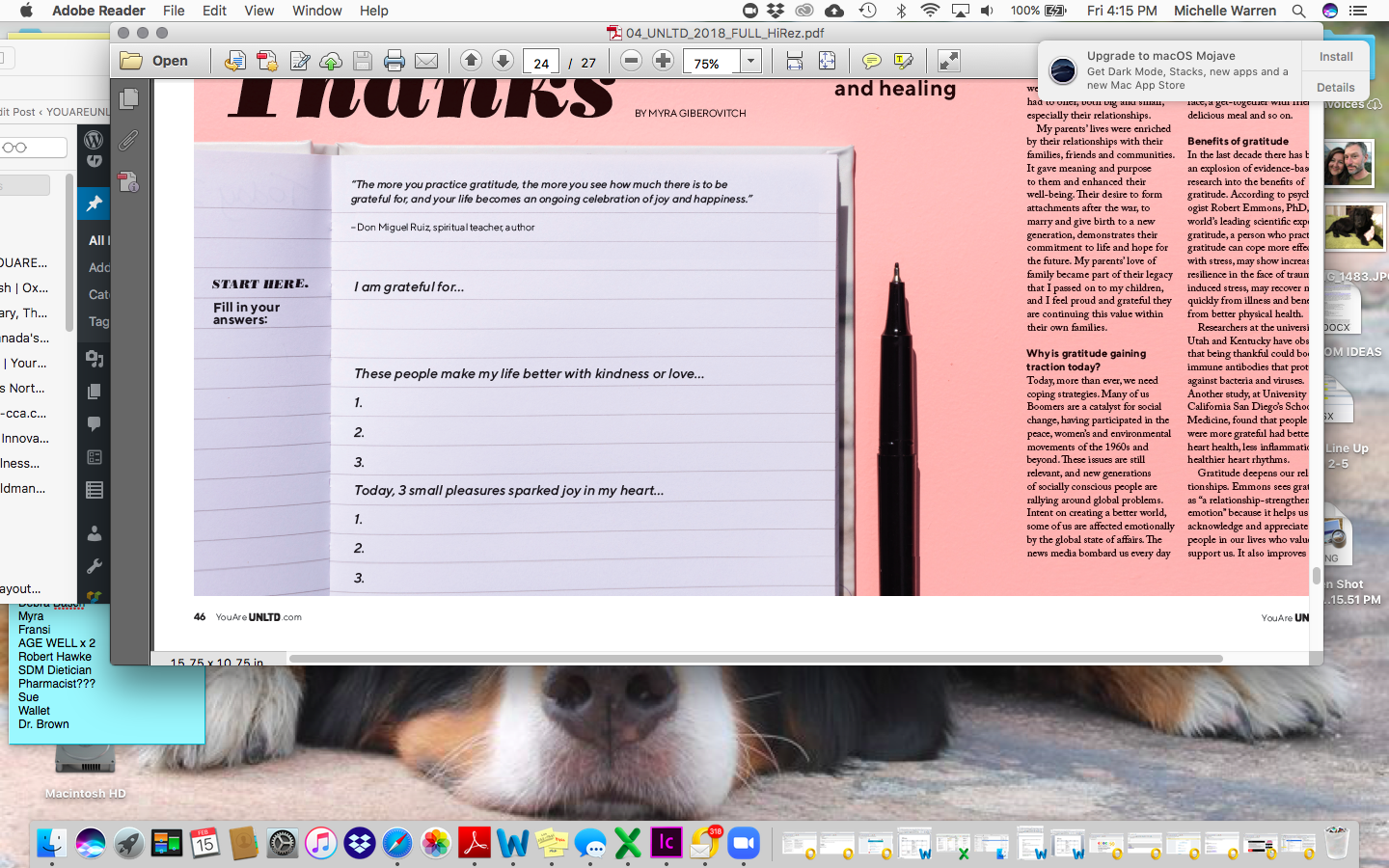Viewport: 1389px width, 868px height.
Task: Click the cloud upload icon
Action: [x=331, y=61]
